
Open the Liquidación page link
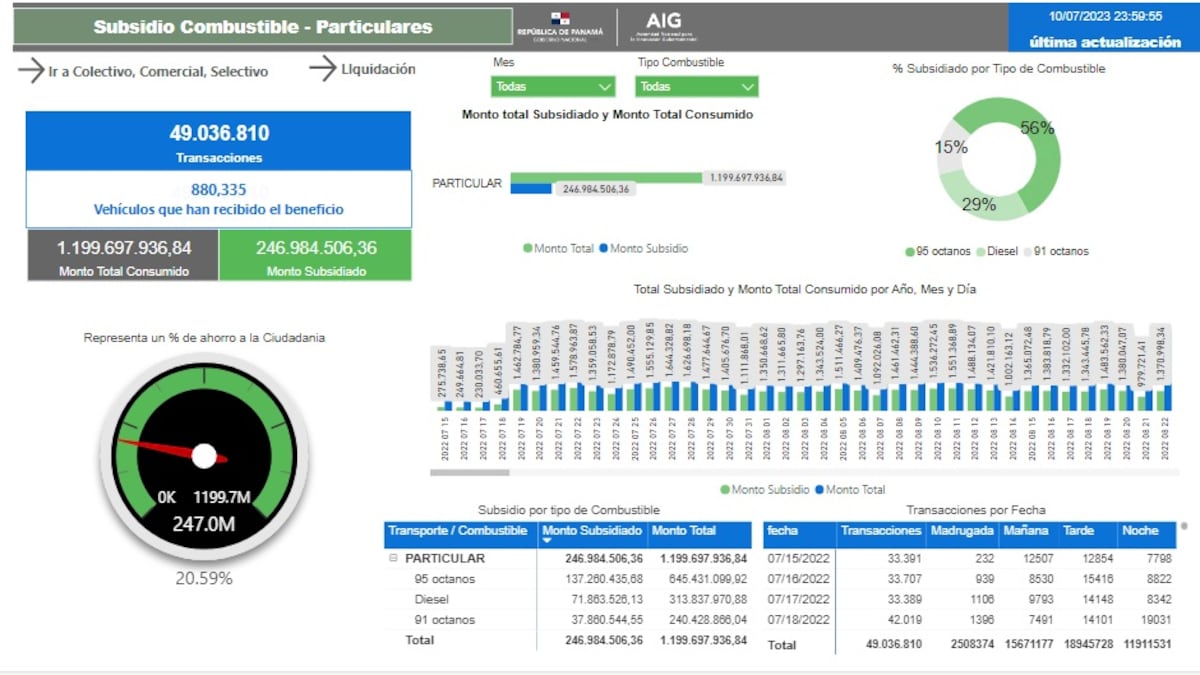point(378,69)
